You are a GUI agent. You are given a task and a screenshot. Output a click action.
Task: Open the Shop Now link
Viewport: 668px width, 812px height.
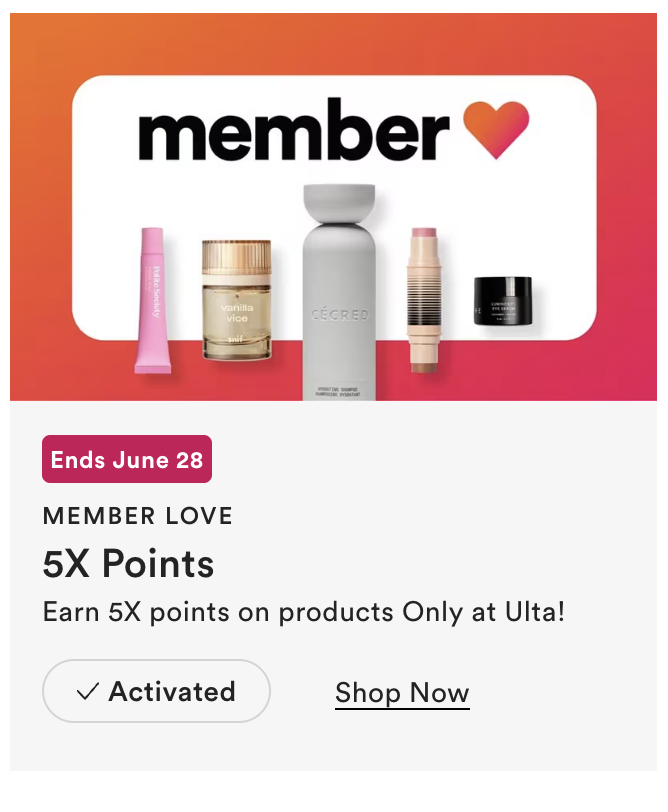(x=402, y=693)
